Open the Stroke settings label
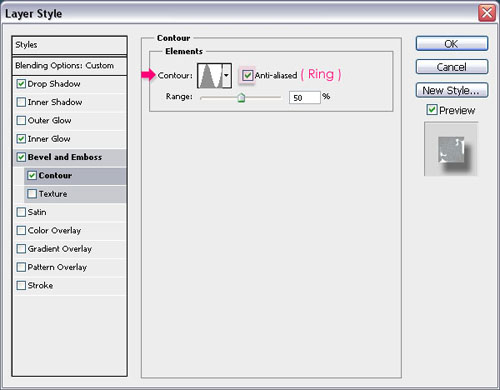Screen dimensions: 500x390 tap(40, 286)
